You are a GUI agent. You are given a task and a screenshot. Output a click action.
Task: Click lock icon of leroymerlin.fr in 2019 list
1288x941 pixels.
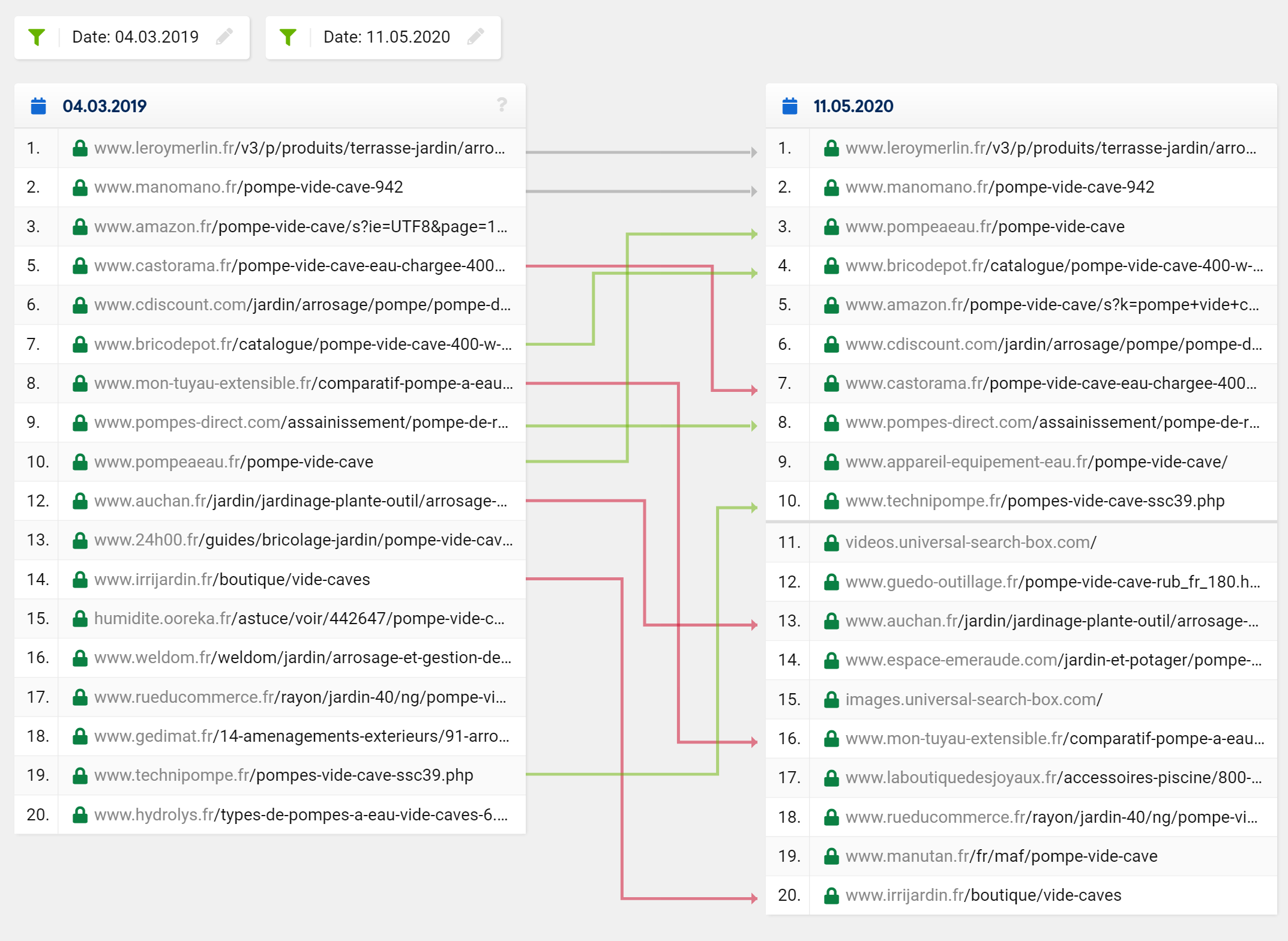pyautogui.click(x=80, y=148)
